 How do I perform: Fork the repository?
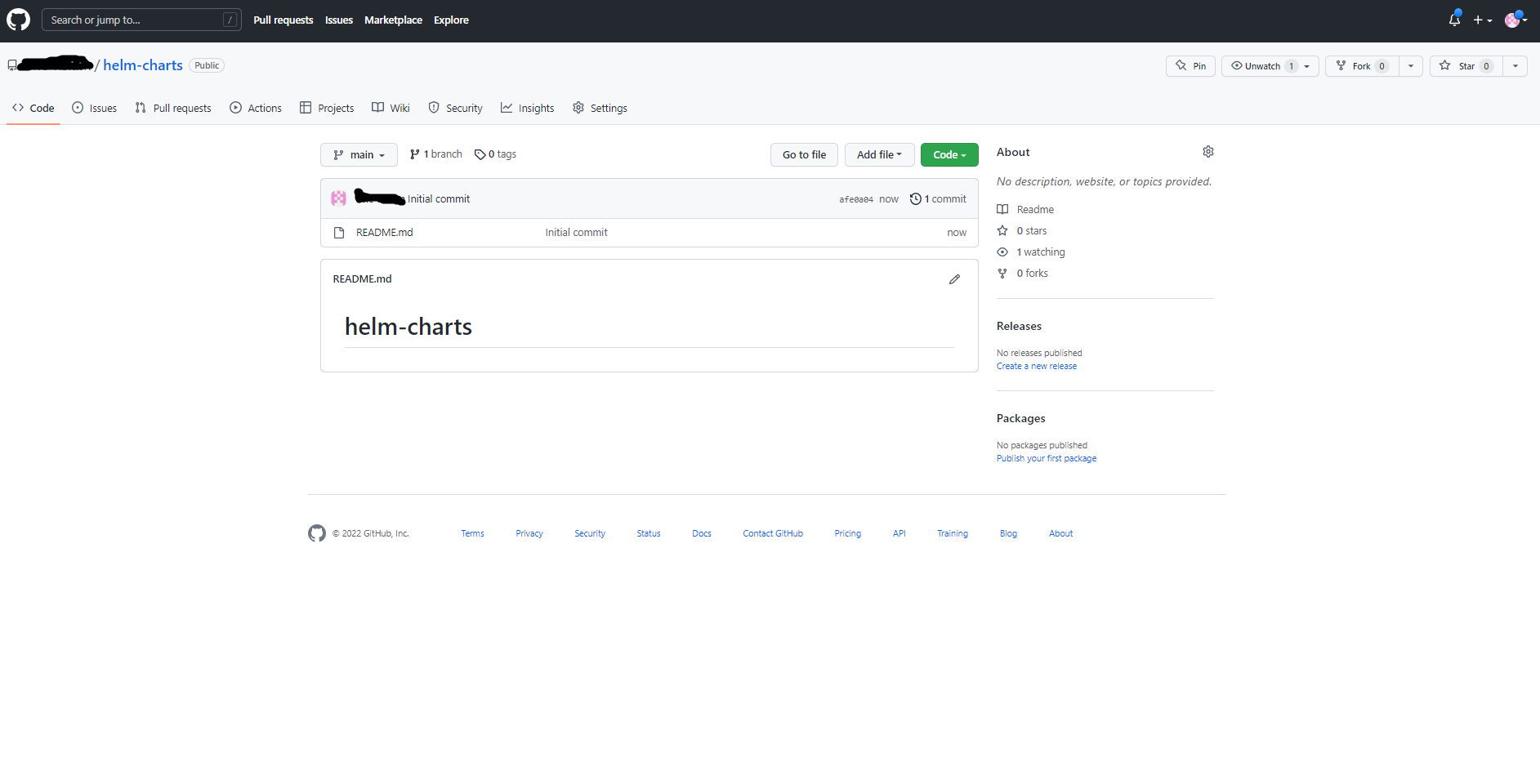pos(1362,66)
